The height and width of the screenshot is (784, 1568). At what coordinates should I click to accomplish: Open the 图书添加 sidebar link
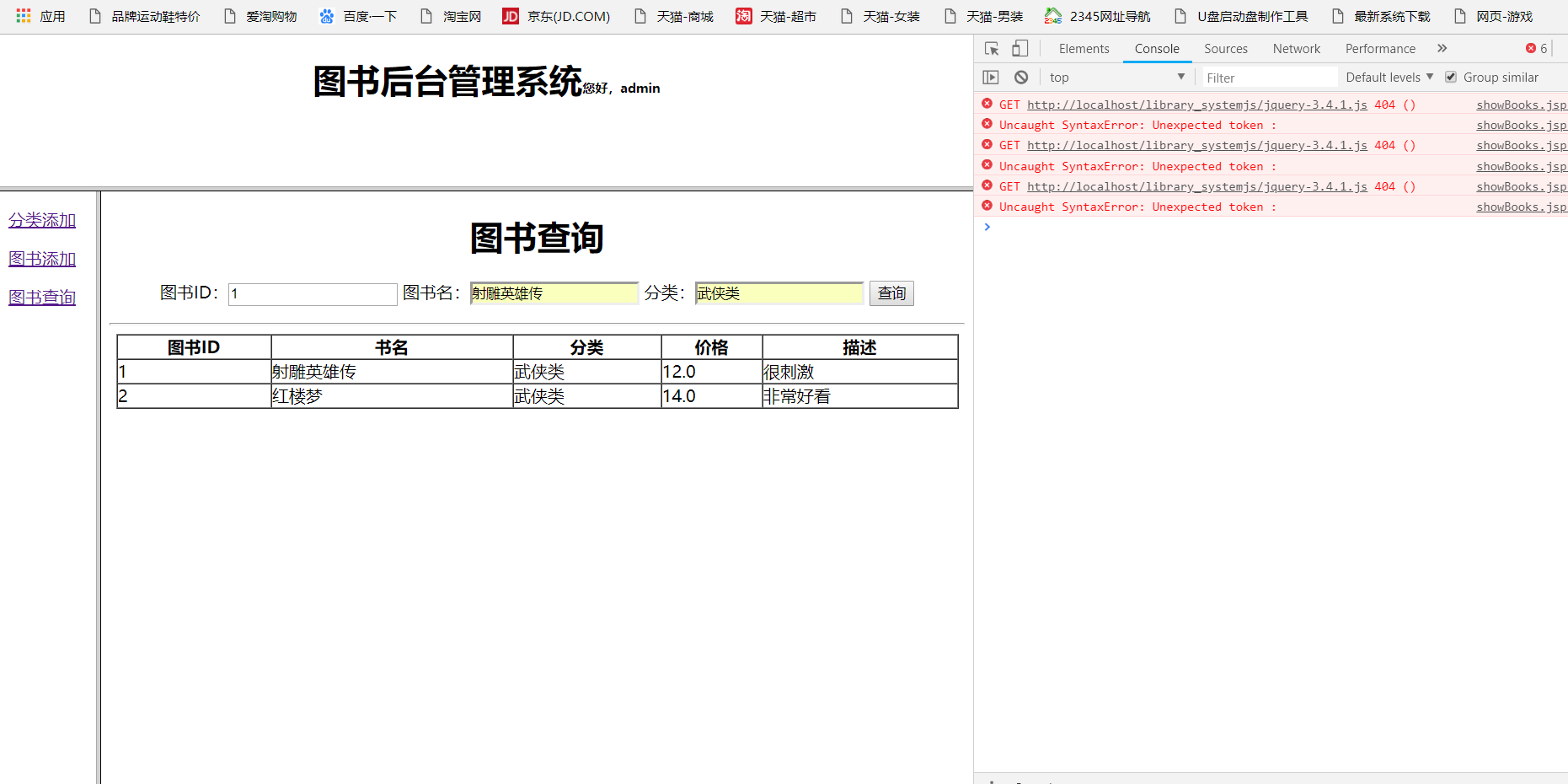(x=42, y=259)
